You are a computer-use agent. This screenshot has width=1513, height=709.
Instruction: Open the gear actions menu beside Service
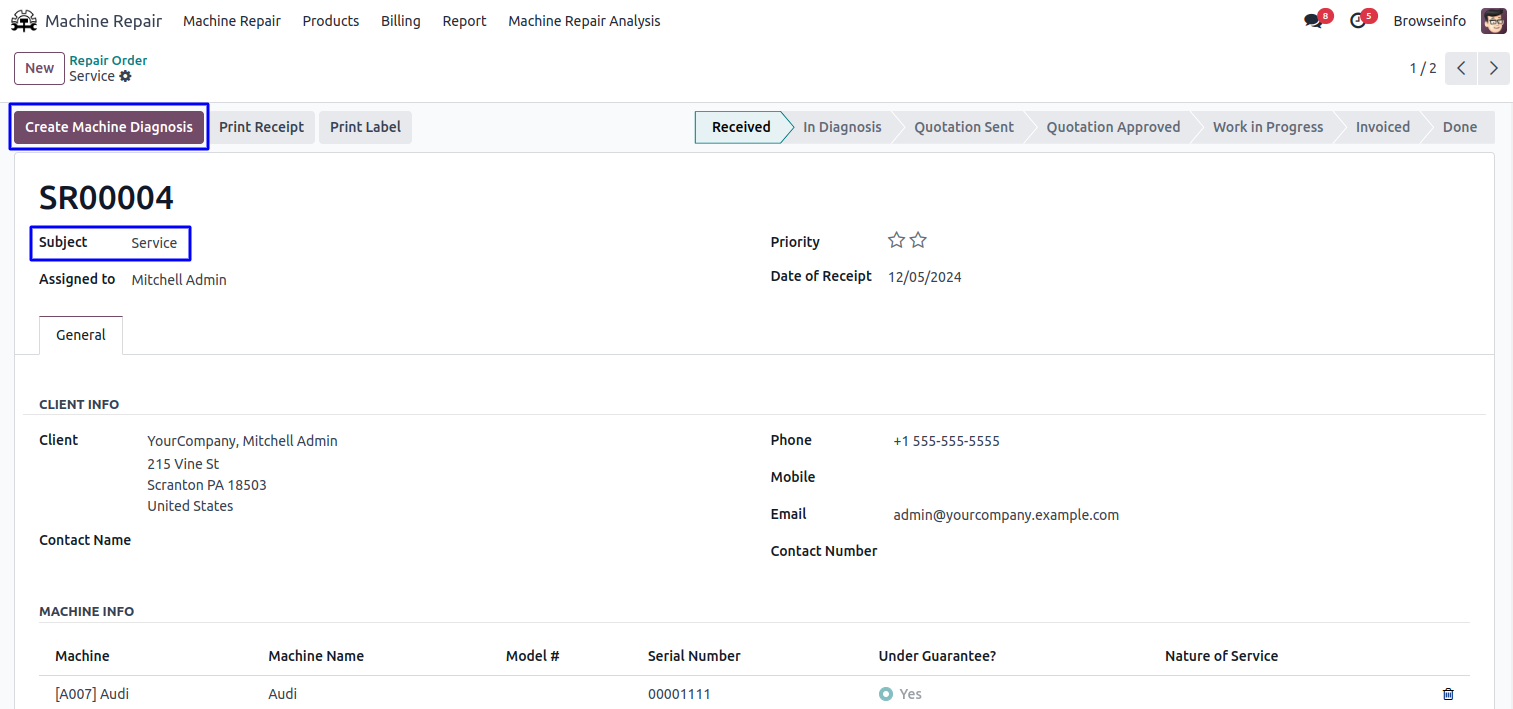tap(125, 77)
